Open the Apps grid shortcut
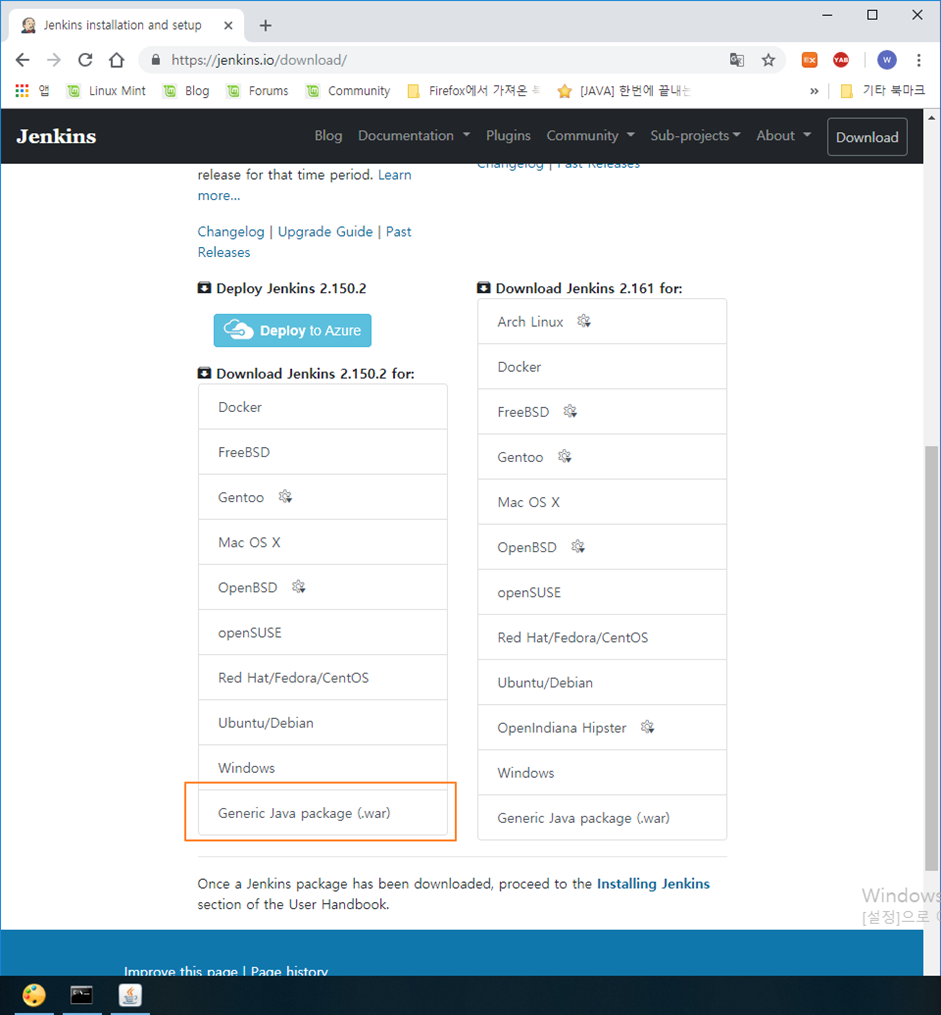The width and height of the screenshot is (941, 1015). [x=22, y=91]
